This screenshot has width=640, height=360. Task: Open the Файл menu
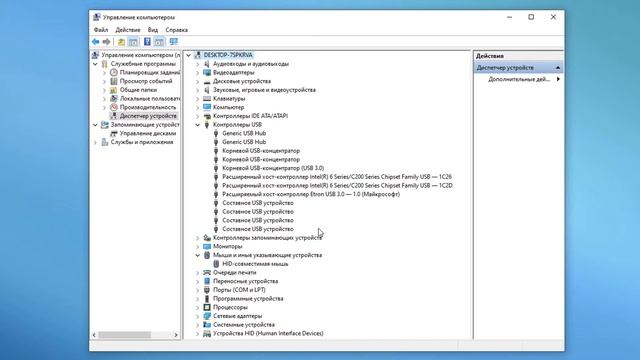101,30
